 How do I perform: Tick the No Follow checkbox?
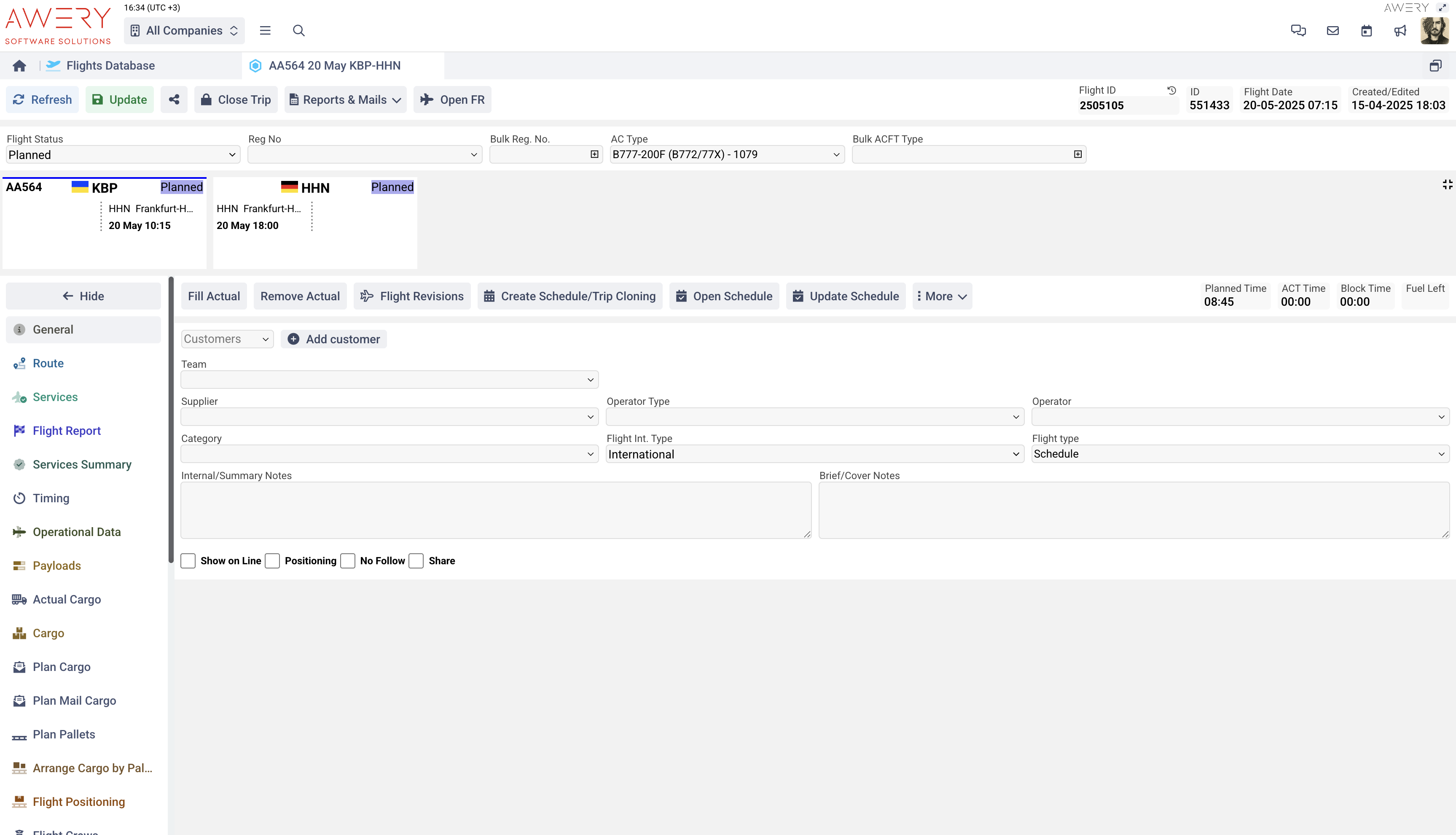click(348, 561)
